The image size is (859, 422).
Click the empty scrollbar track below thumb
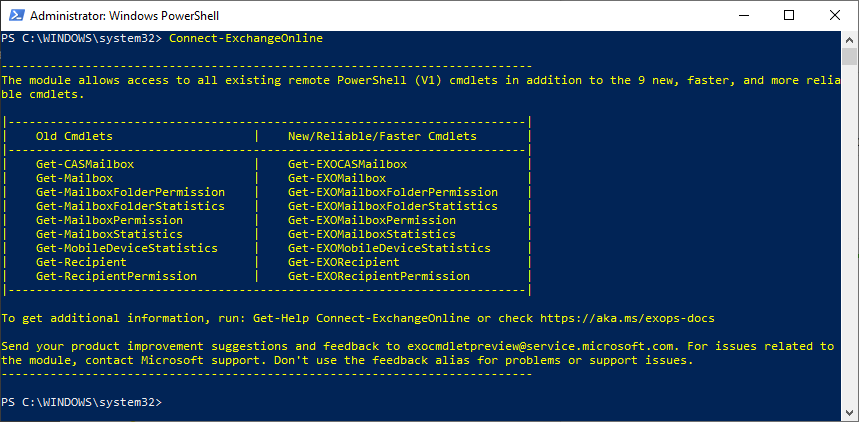[849, 236]
